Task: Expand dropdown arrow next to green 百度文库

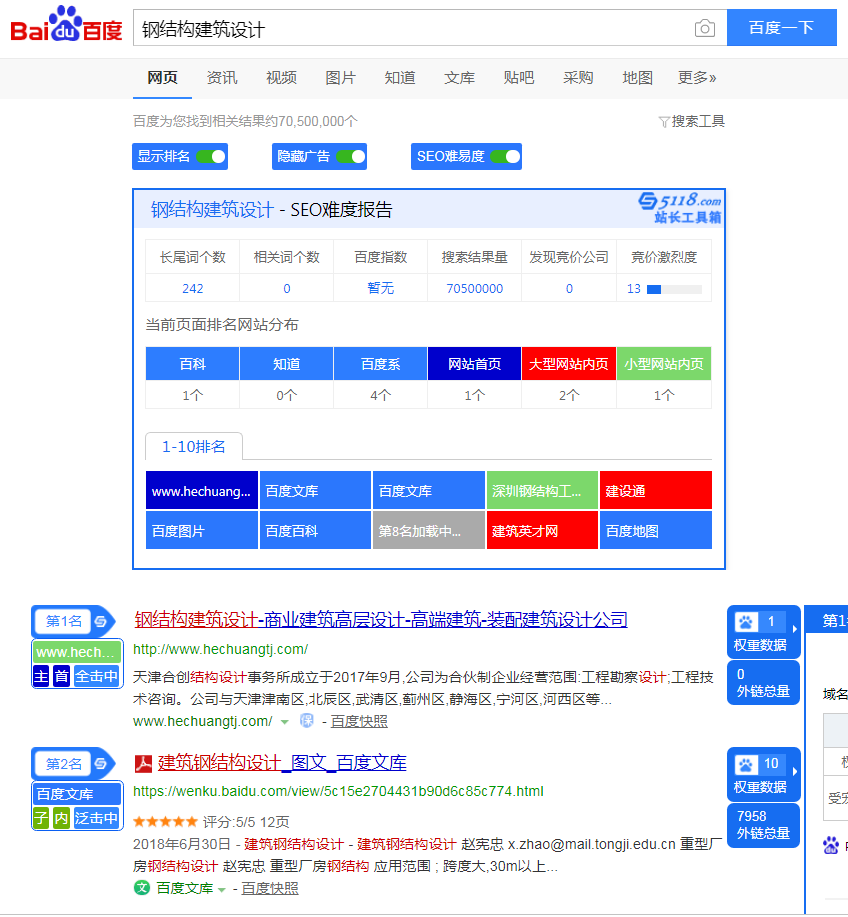Action: pos(222,890)
